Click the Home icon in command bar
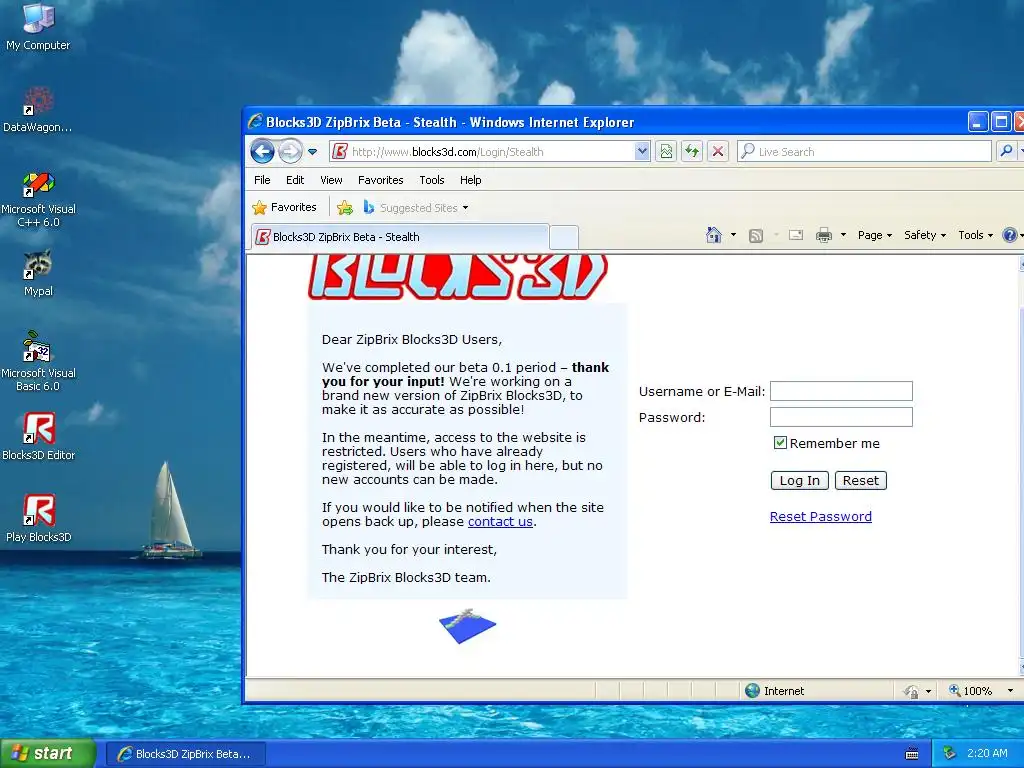Image resolution: width=1024 pixels, height=768 pixels. [x=714, y=235]
